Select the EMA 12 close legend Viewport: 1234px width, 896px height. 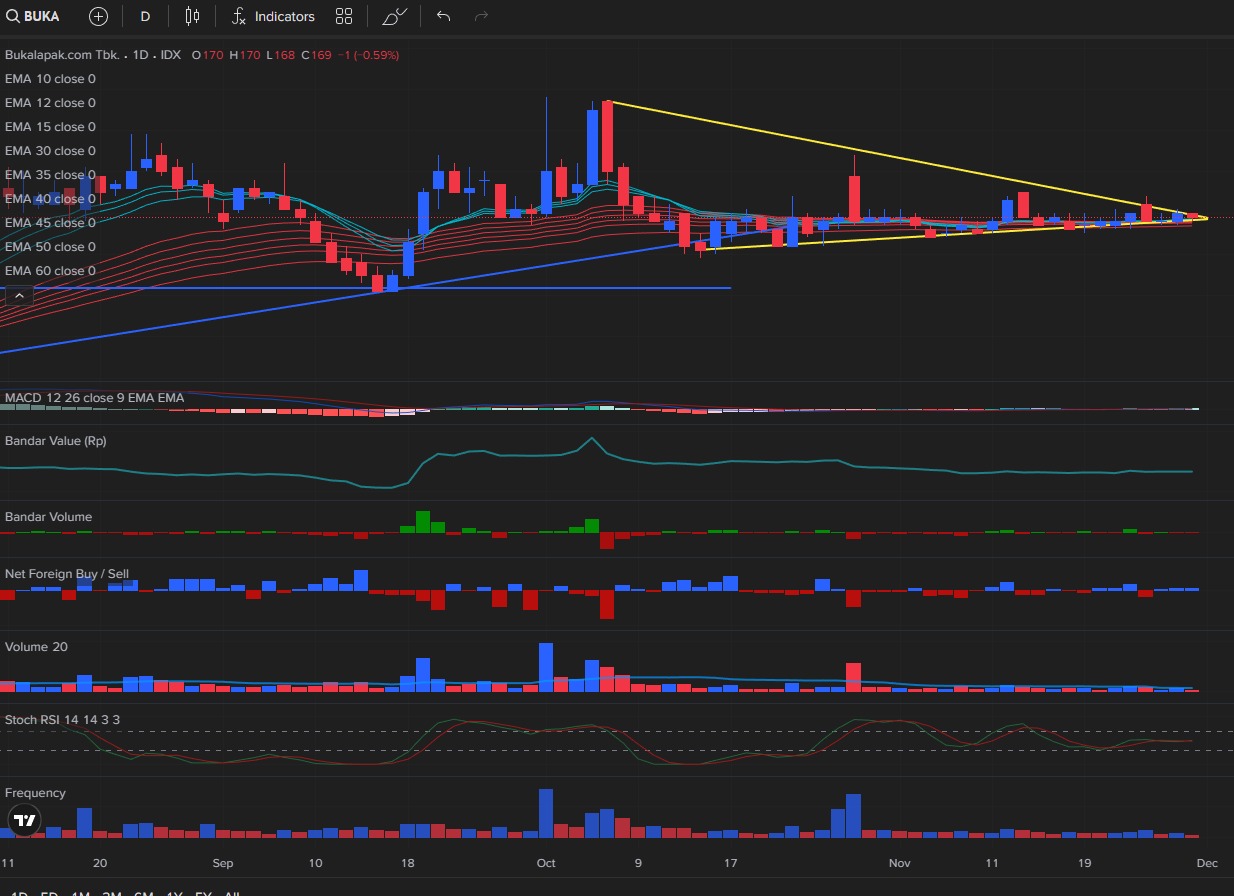click(x=50, y=103)
